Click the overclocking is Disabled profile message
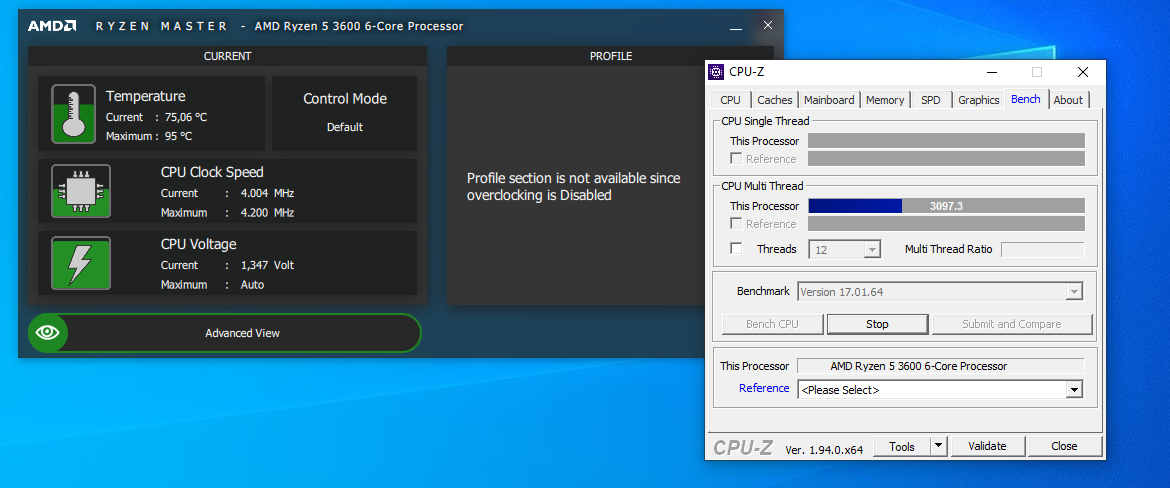This screenshot has height=488, width=1170. pos(574,187)
